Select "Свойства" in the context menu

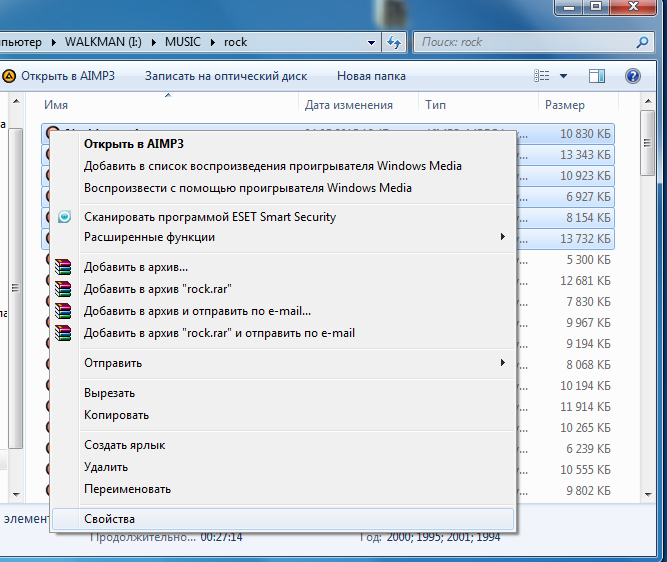[110, 519]
